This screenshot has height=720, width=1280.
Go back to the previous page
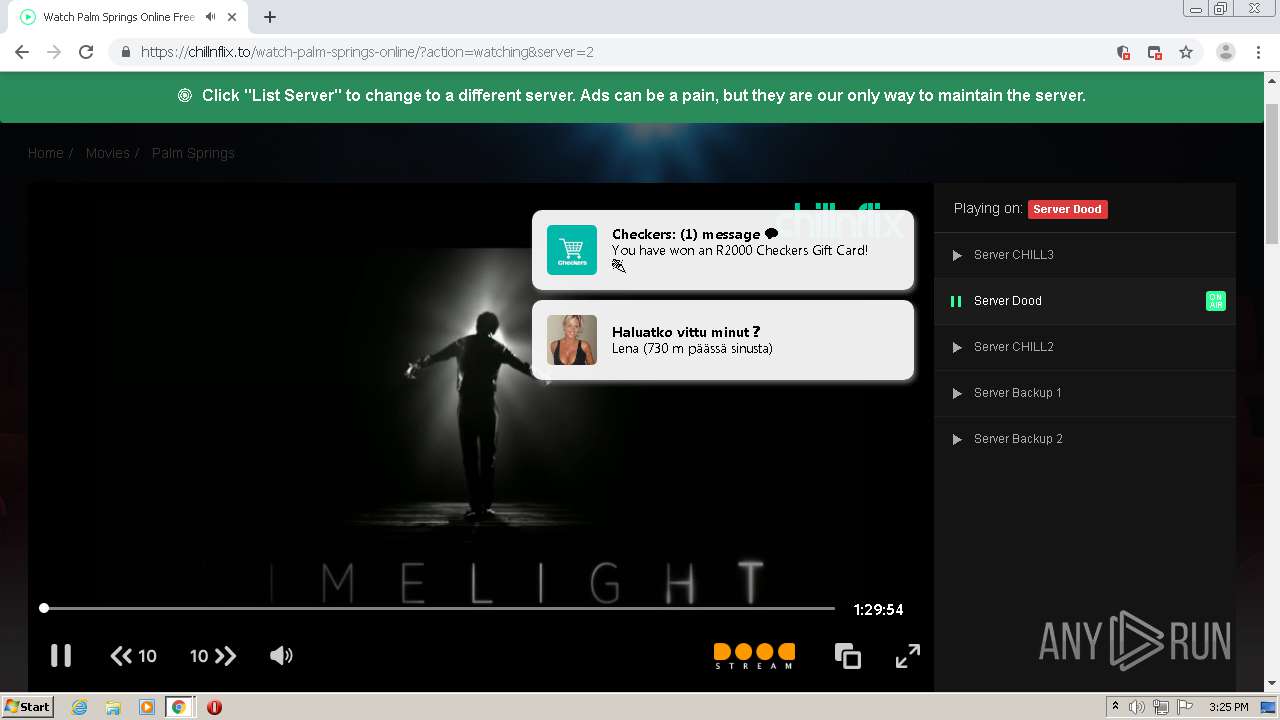(x=22, y=52)
